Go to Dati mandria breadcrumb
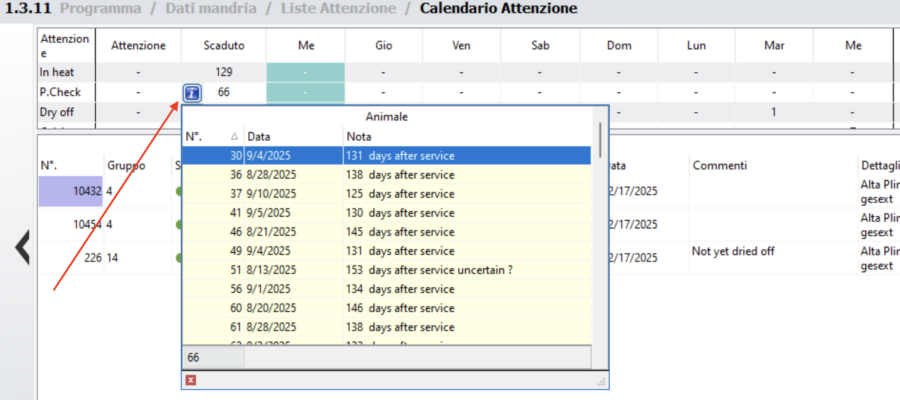Screen dimensions: 900x400 [x=210, y=10]
